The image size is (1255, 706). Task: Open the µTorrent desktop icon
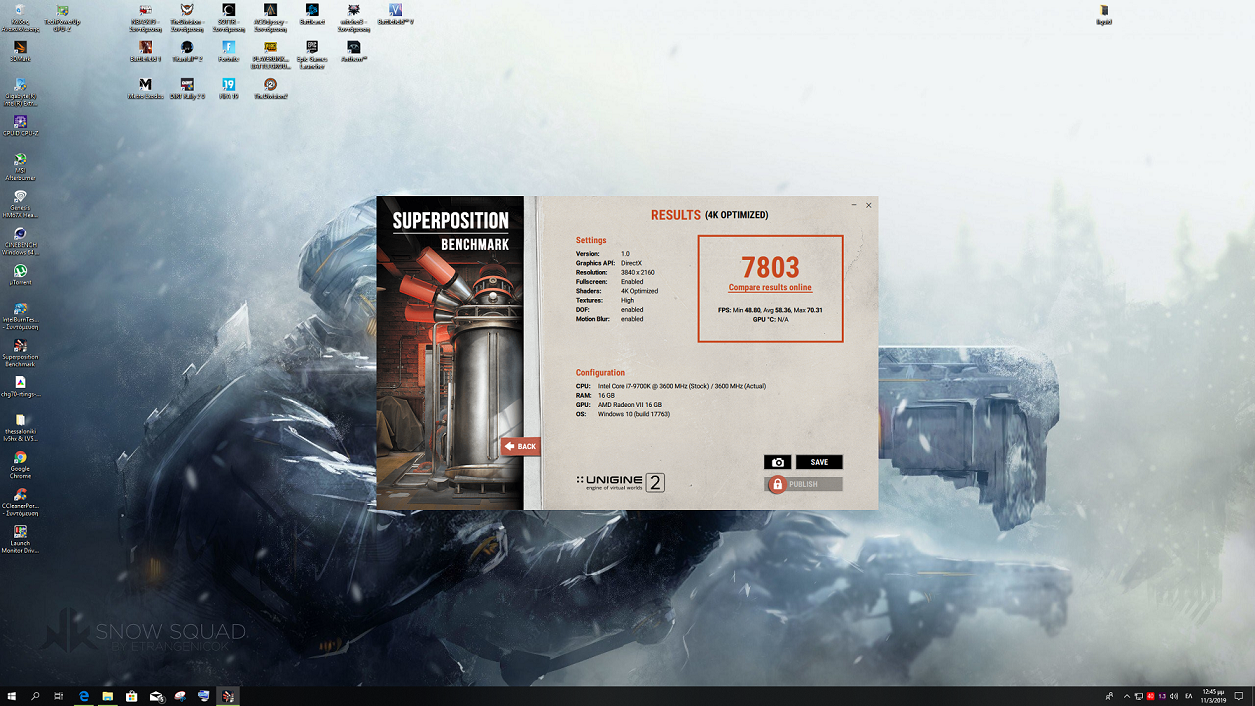point(20,275)
